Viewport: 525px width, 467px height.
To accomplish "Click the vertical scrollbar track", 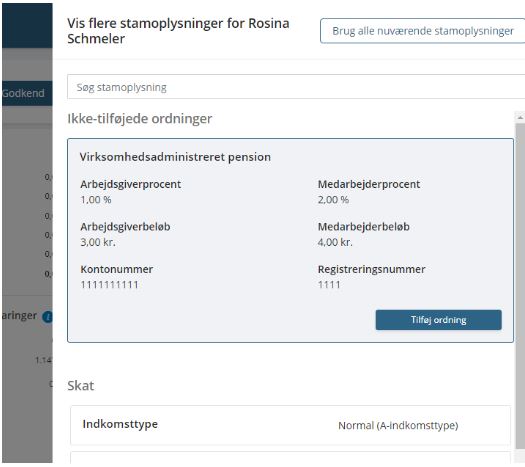I will [520, 286].
